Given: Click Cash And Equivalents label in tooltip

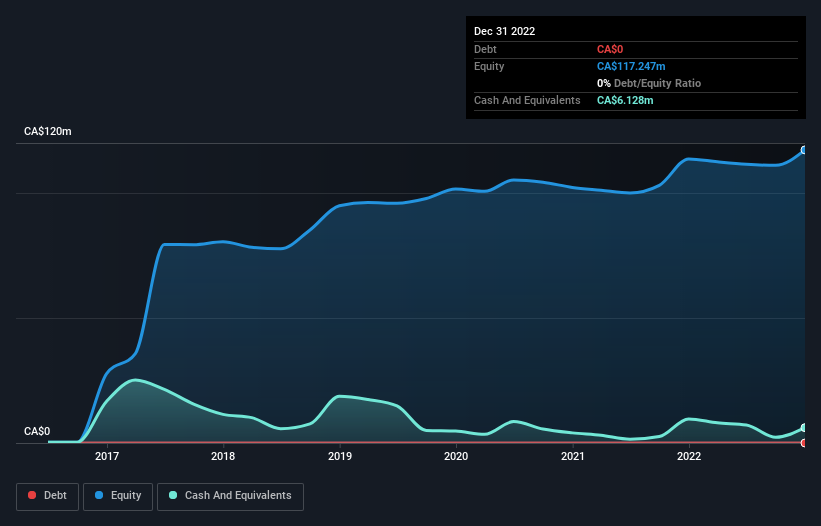Looking at the screenshot, I should tap(527, 100).
